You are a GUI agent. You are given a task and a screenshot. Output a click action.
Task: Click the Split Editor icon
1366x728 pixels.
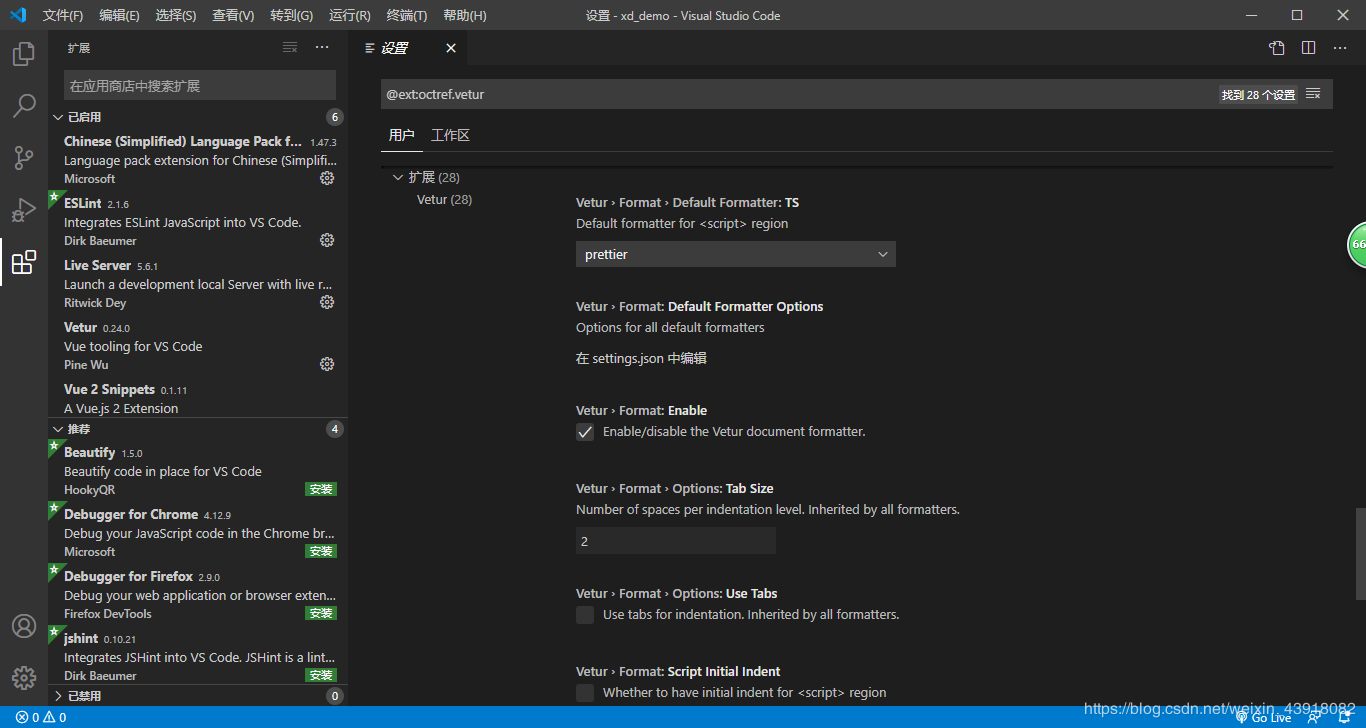(1308, 48)
